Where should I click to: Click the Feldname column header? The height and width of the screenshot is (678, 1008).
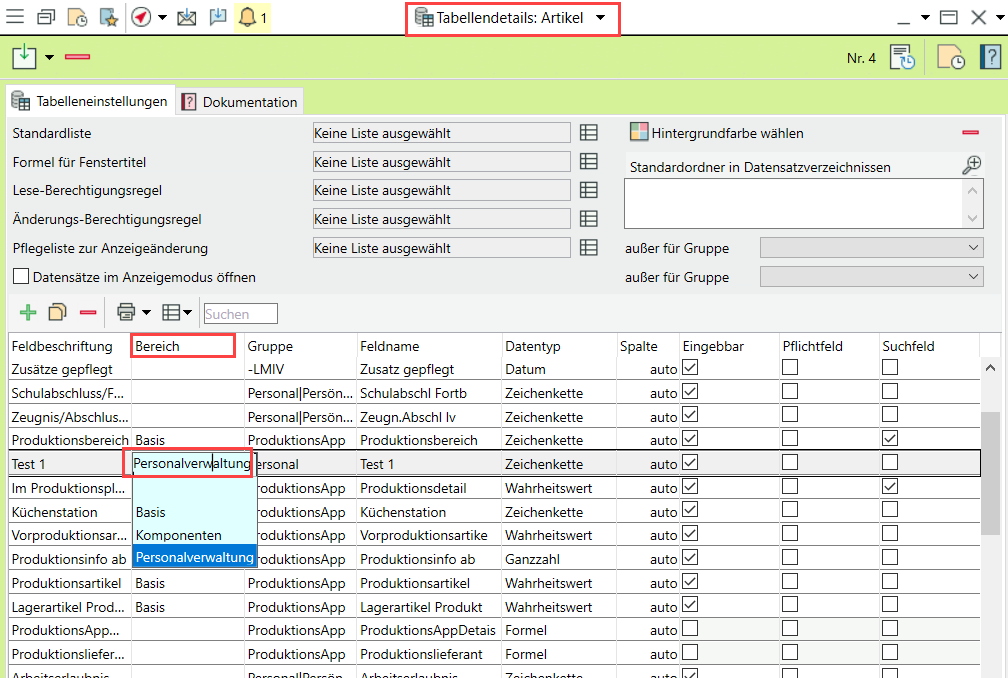point(389,346)
